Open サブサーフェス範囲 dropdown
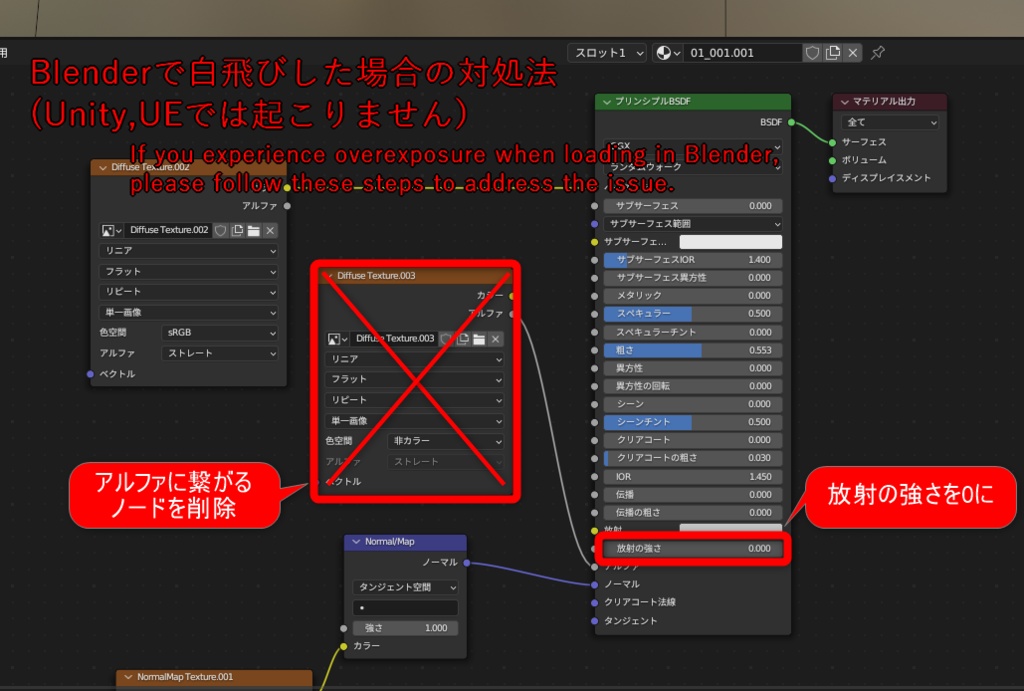The image size is (1024, 691). [693, 224]
